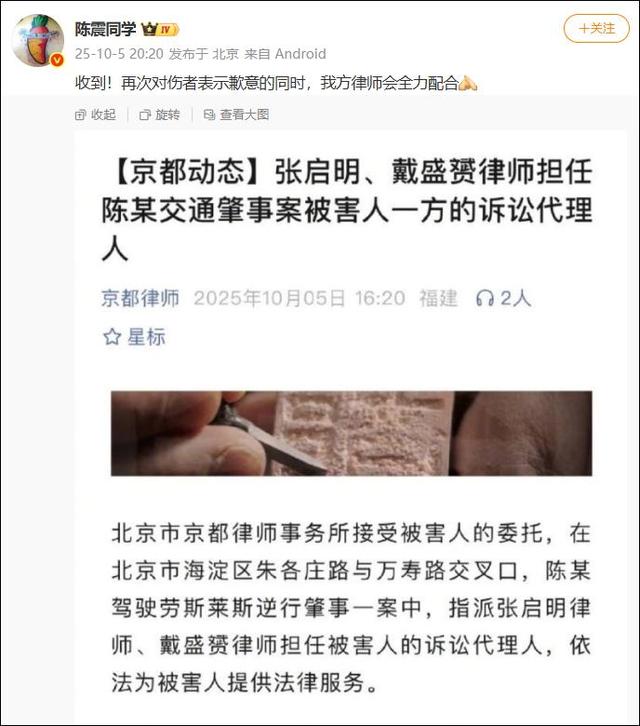Open the seal carving banner image
640x726 pixels.
click(351, 433)
